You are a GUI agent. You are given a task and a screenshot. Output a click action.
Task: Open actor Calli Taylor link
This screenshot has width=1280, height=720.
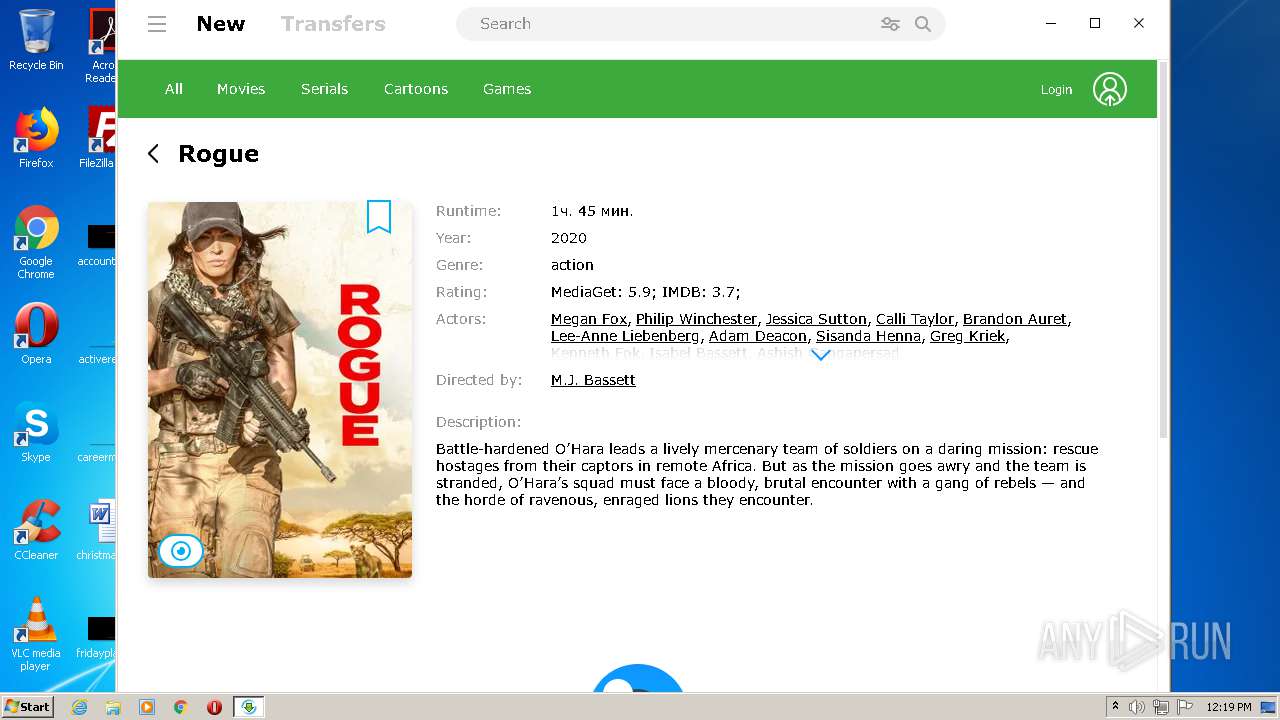click(x=915, y=319)
